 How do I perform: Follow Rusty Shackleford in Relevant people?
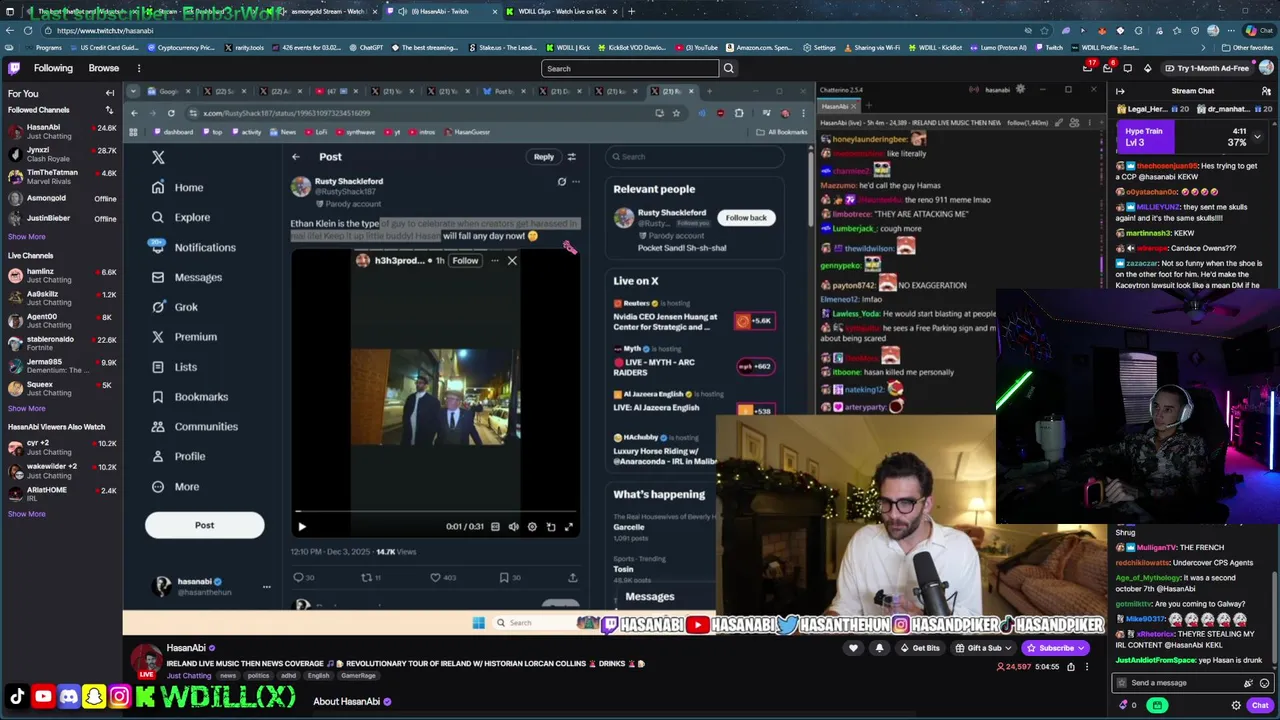pyautogui.click(x=745, y=218)
